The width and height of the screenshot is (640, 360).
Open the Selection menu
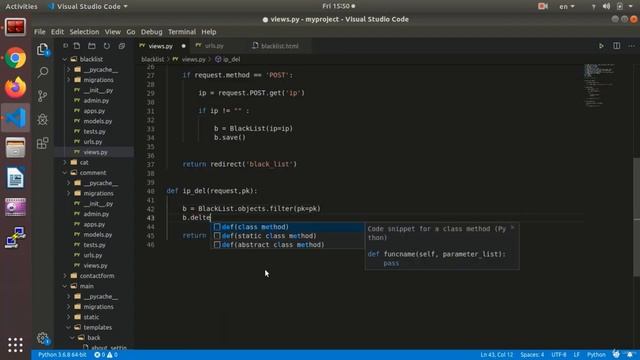tap(84, 32)
